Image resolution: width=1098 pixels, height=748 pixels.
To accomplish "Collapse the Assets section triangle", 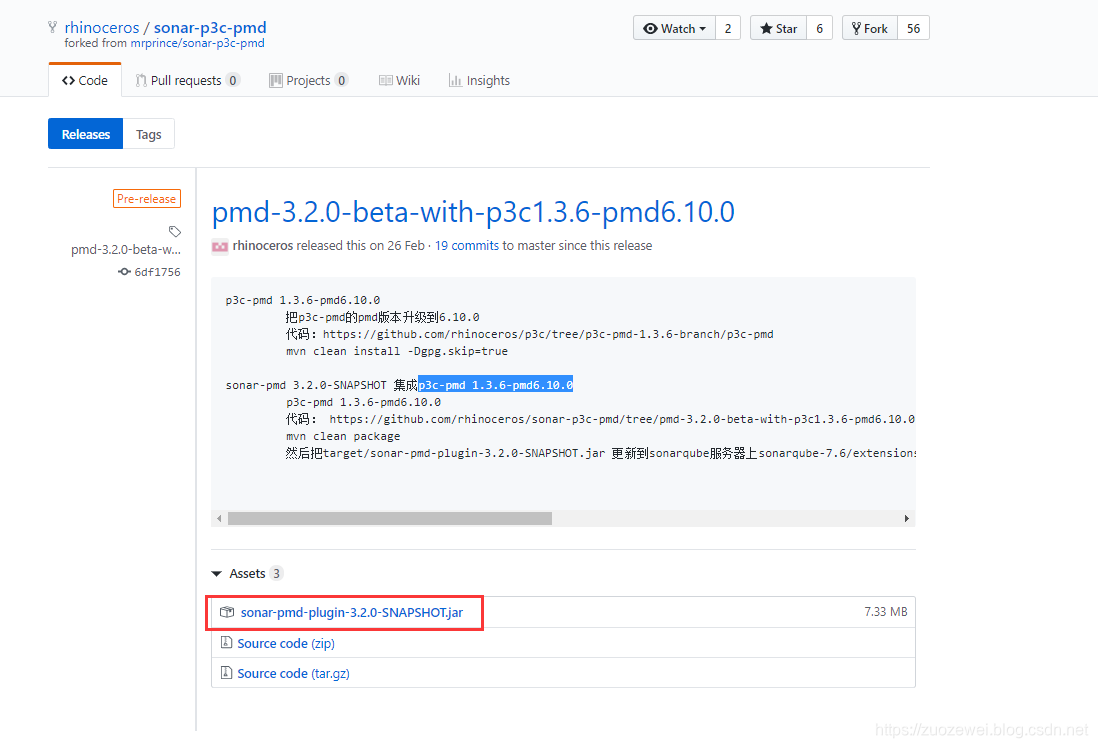I will pos(216,574).
